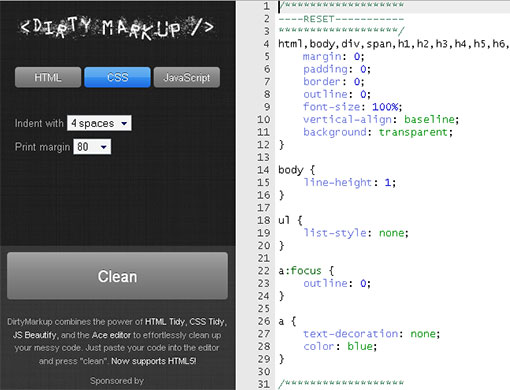Click the 'Print margin' label

pyautogui.click(x=42, y=147)
